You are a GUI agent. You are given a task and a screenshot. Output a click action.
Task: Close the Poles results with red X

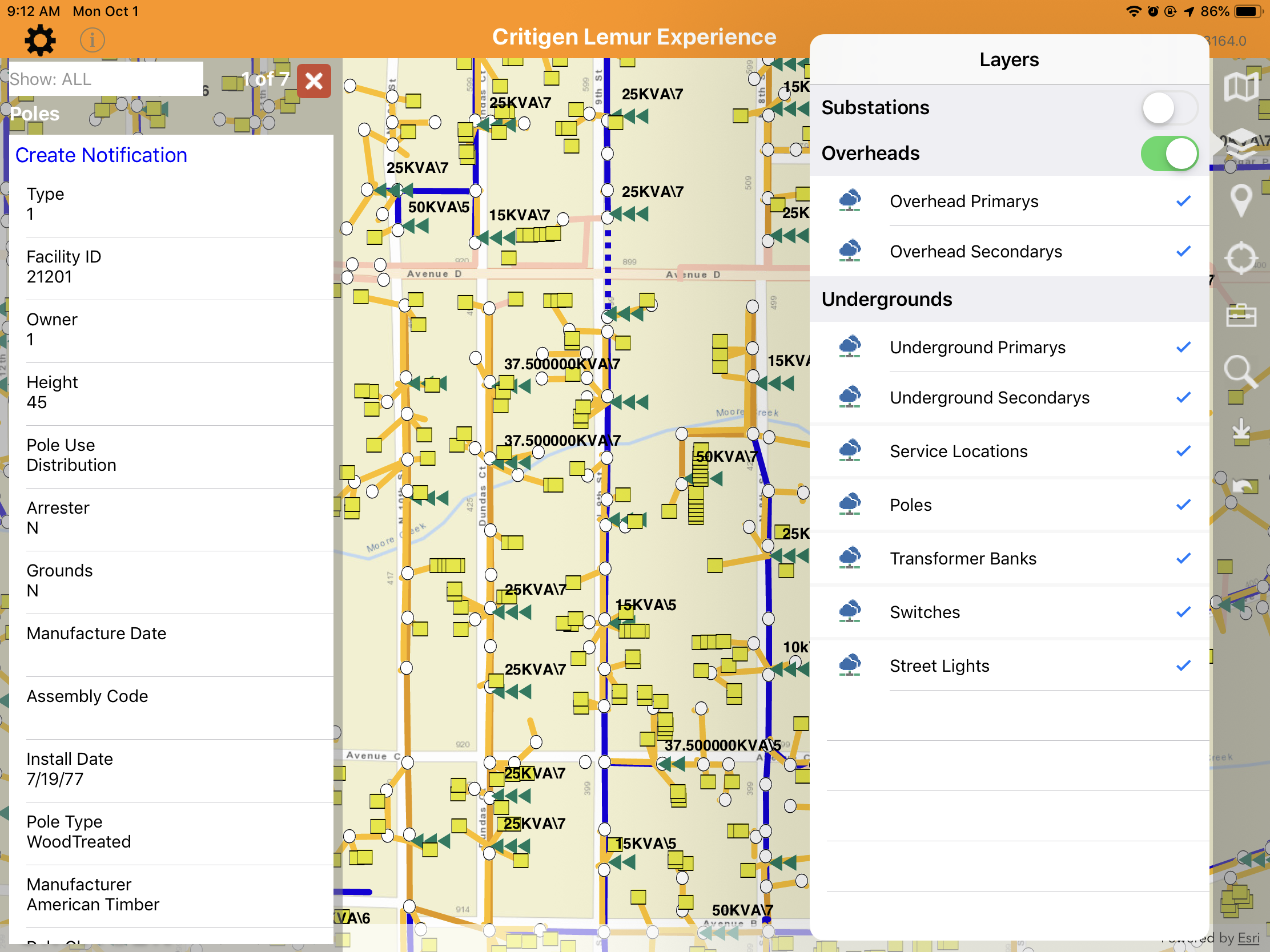tap(314, 81)
